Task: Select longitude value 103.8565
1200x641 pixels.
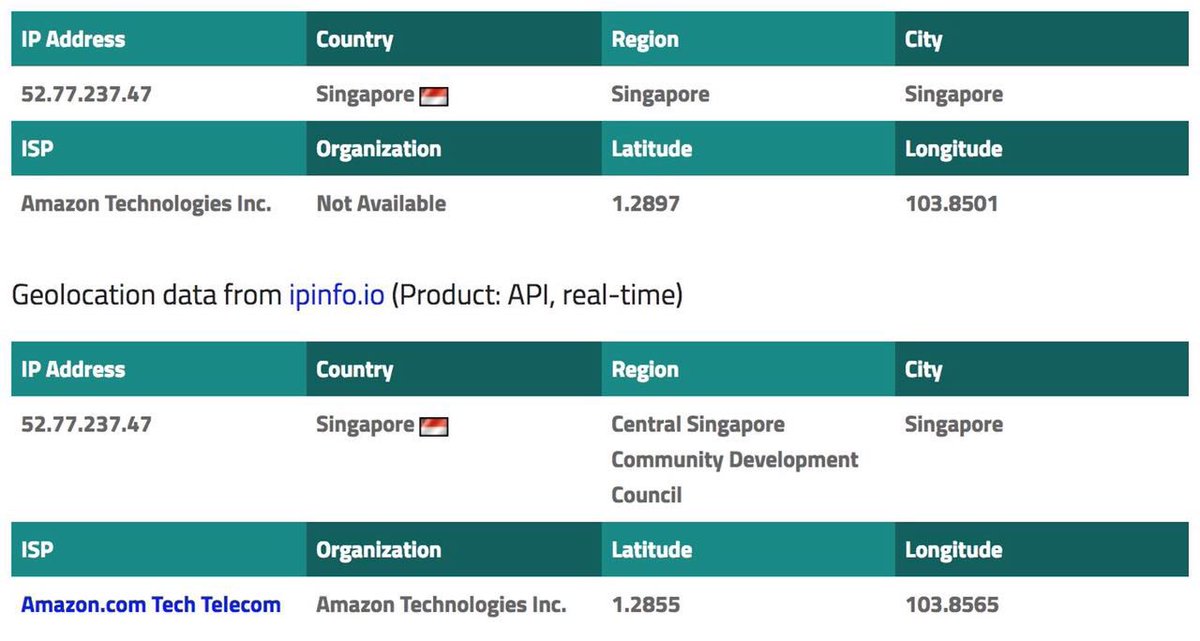Action: tap(952, 605)
